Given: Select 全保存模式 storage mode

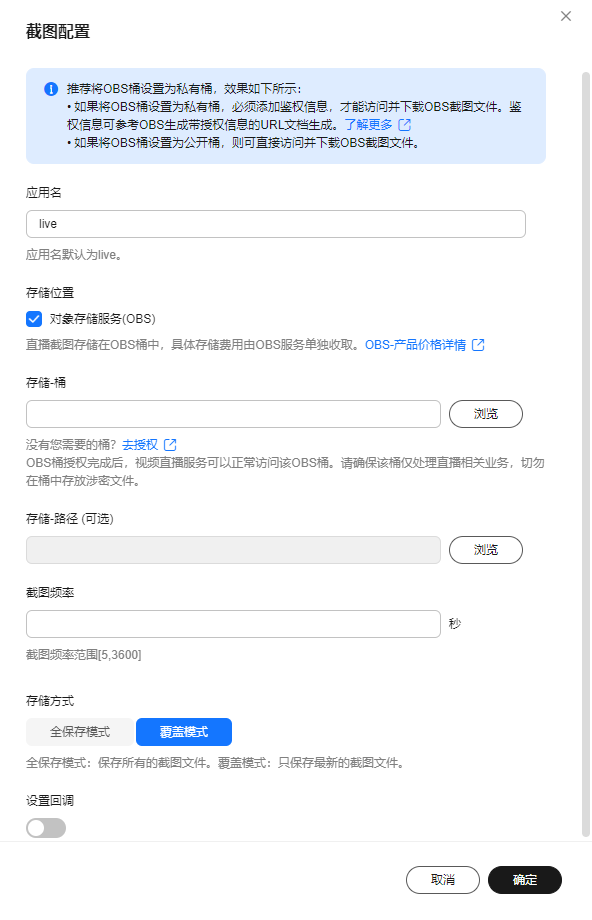Looking at the screenshot, I should (x=80, y=732).
